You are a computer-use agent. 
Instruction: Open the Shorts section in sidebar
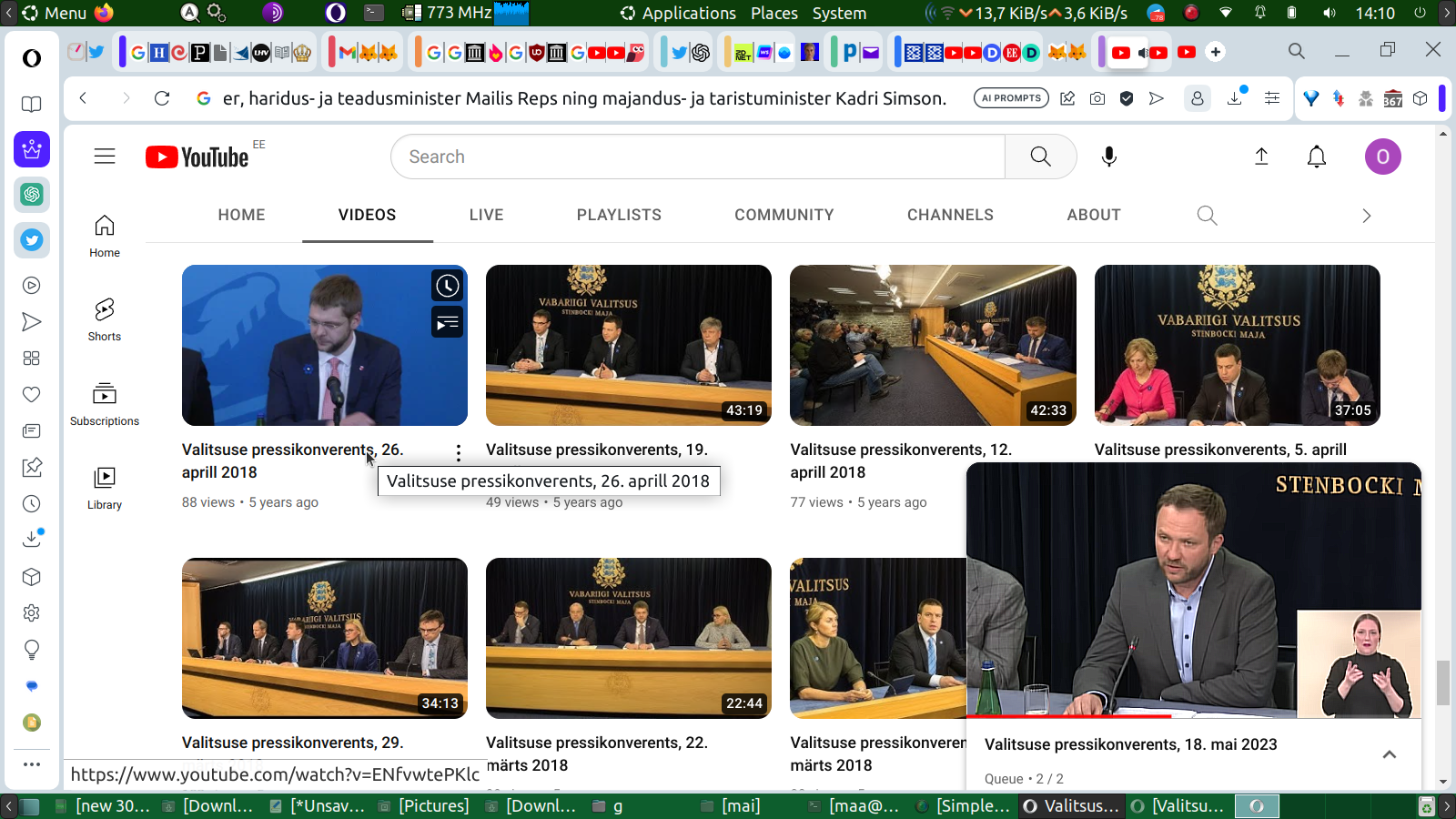pyautogui.click(x=105, y=319)
